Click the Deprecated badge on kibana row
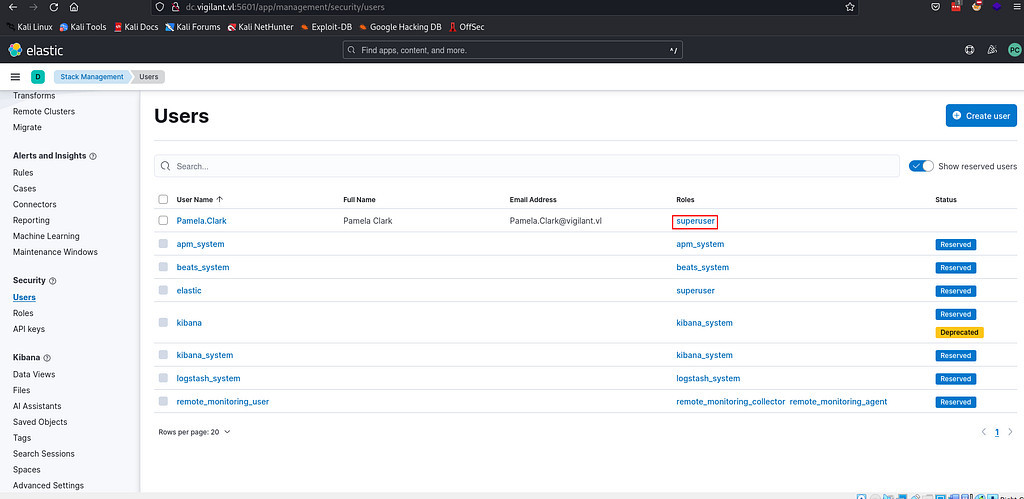 click(x=959, y=332)
